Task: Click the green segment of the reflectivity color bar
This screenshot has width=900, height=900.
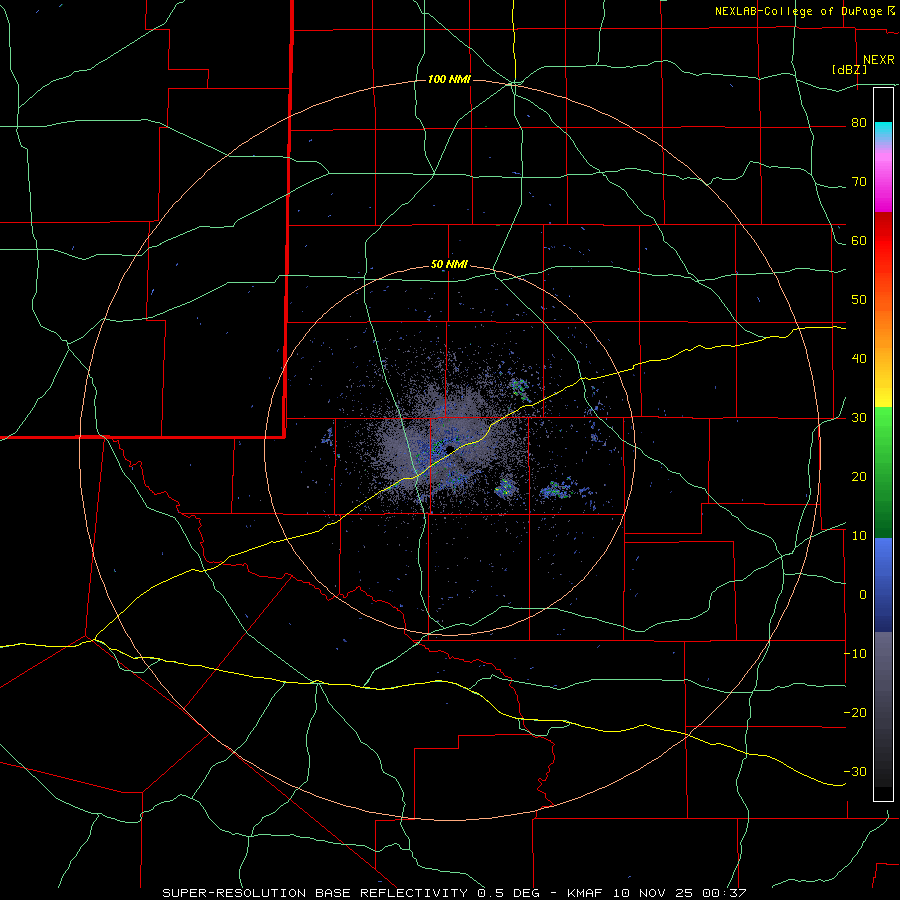Action: click(883, 472)
